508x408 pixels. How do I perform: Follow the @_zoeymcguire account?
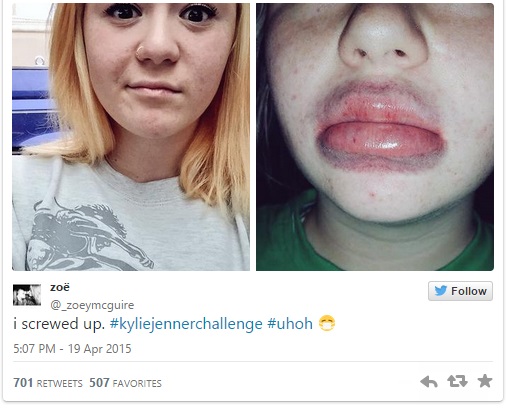pos(460,291)
